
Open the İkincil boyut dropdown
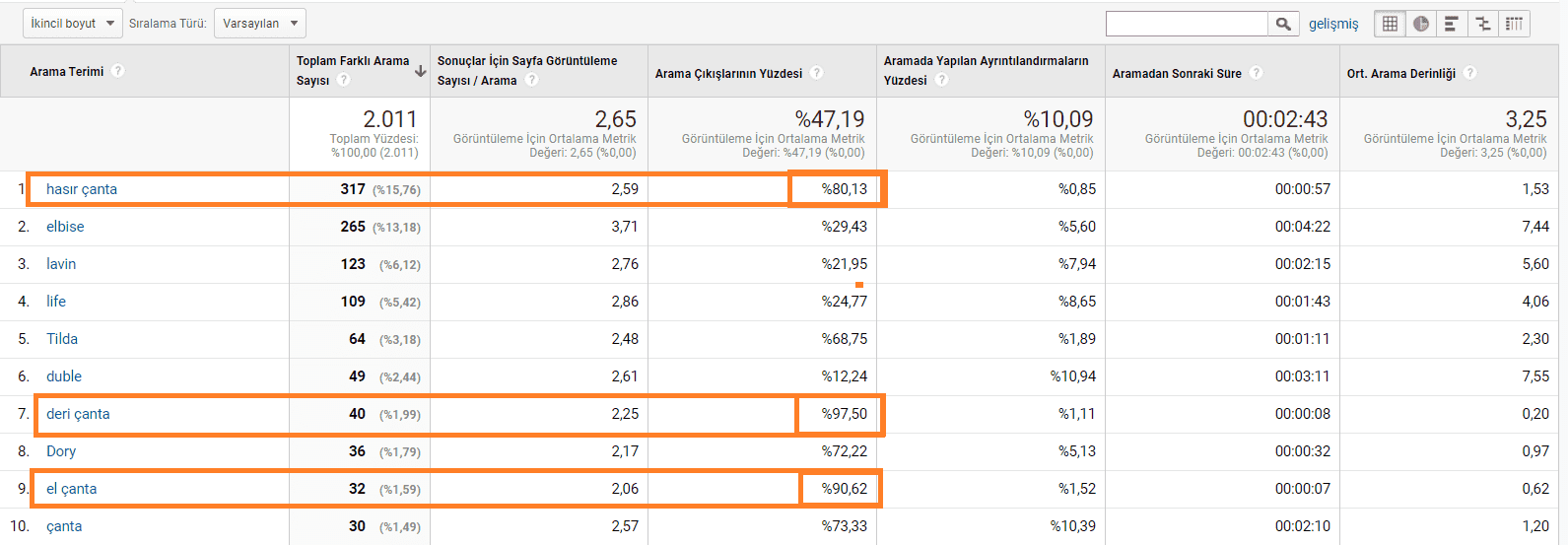click(72, 24)
